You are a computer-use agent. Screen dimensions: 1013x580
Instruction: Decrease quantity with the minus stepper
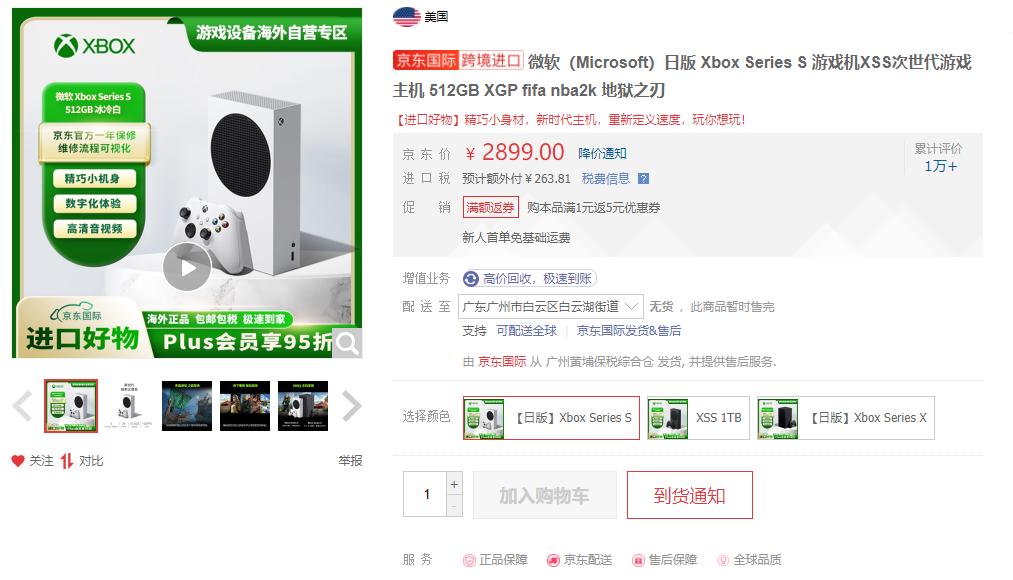454,506
